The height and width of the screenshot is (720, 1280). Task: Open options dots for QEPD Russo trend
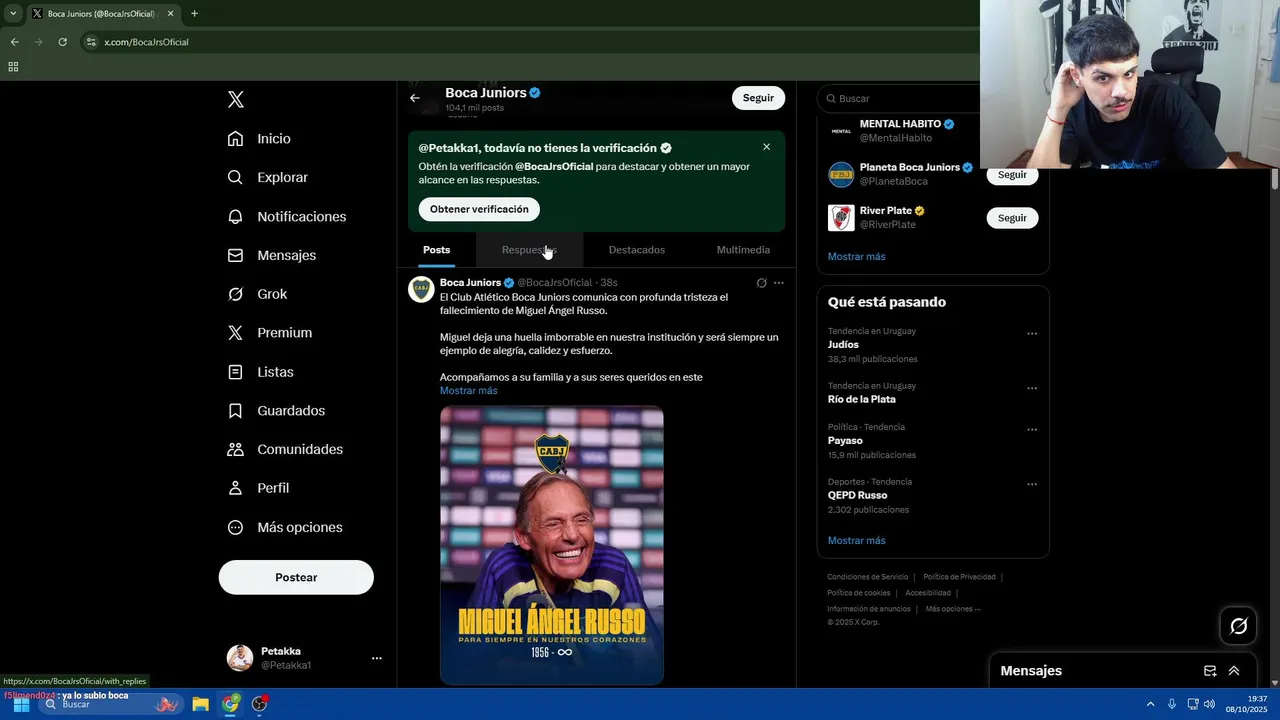point(1032,485)
